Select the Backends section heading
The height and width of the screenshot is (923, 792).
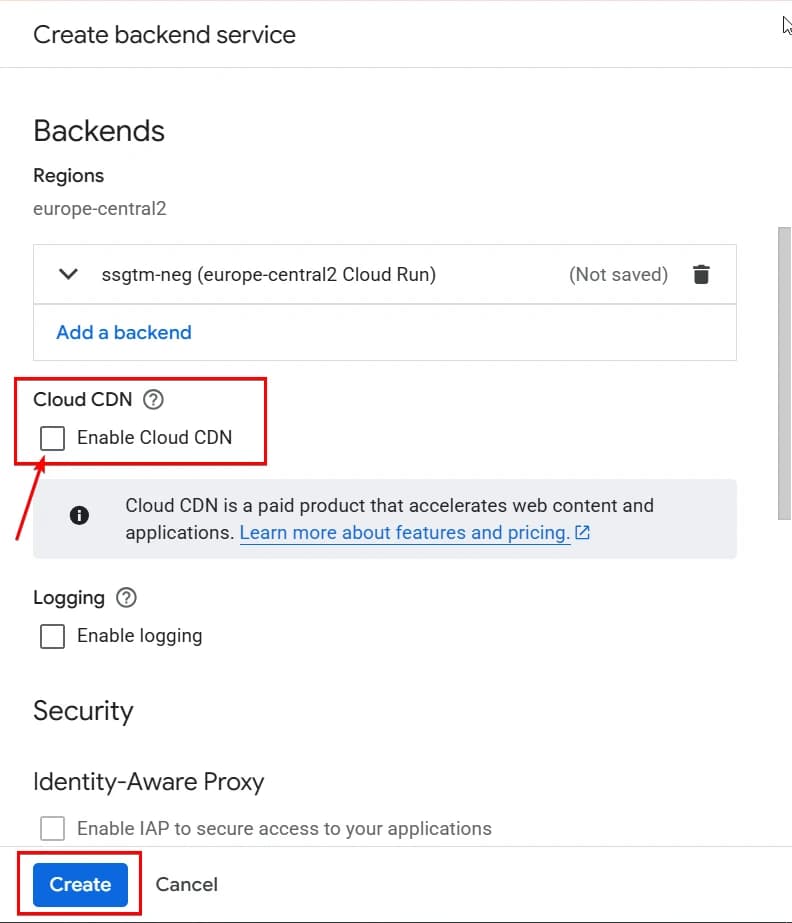(99, 130)
